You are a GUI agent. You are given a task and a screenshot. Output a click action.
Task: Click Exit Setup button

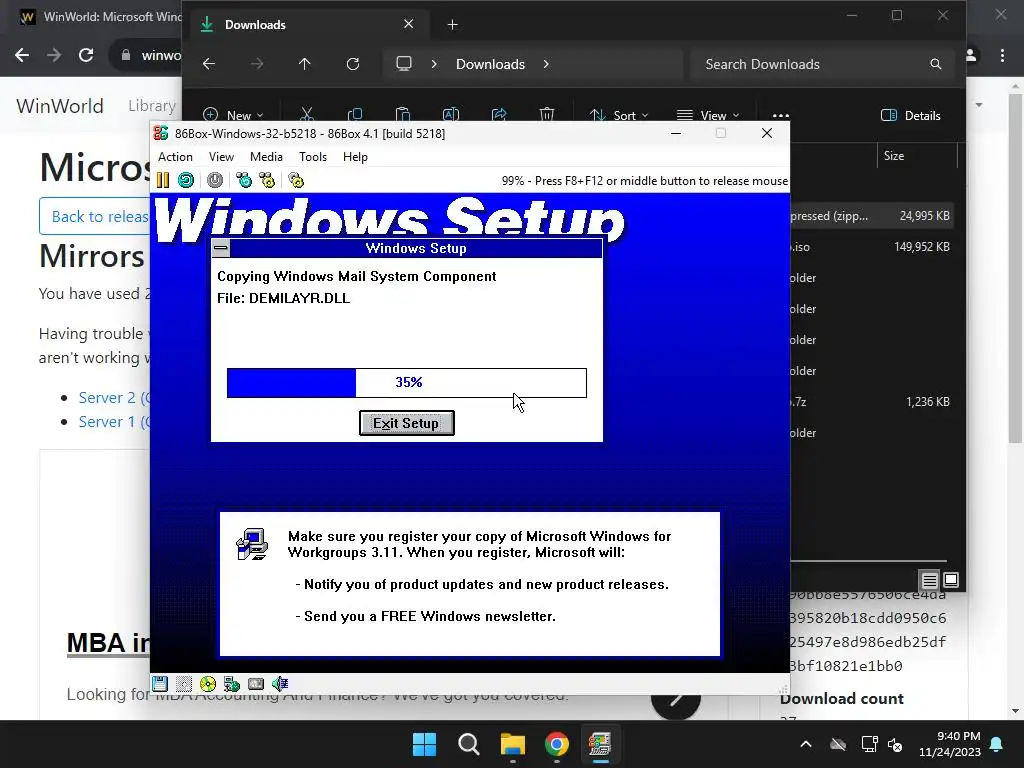406,423
